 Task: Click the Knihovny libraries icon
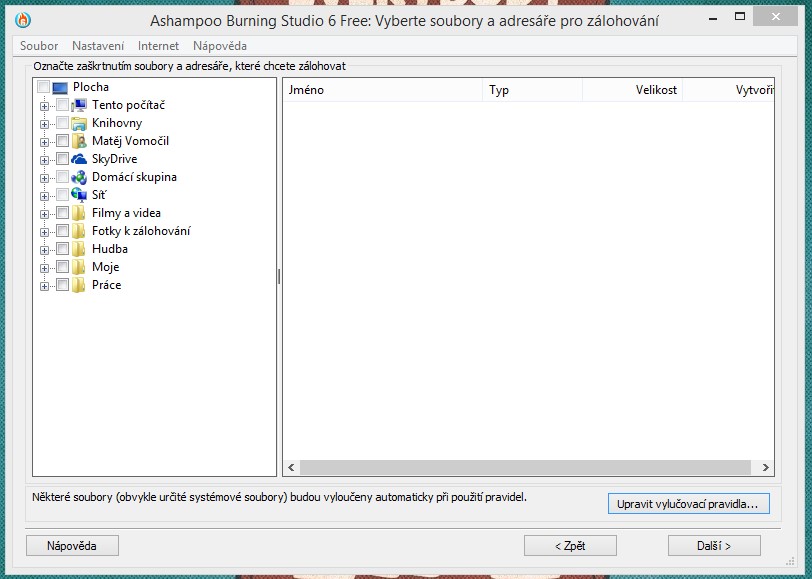(79, 123)
